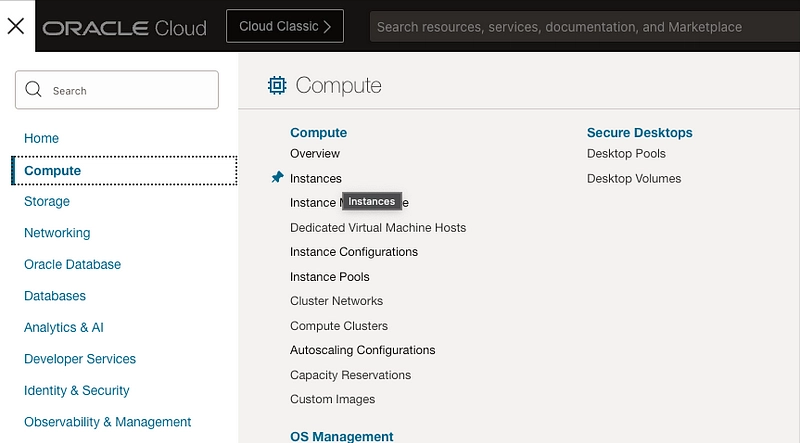Viewport: 800px width, 443px height.
Task: Open Desktop Pools
Action: coord(626,154)
